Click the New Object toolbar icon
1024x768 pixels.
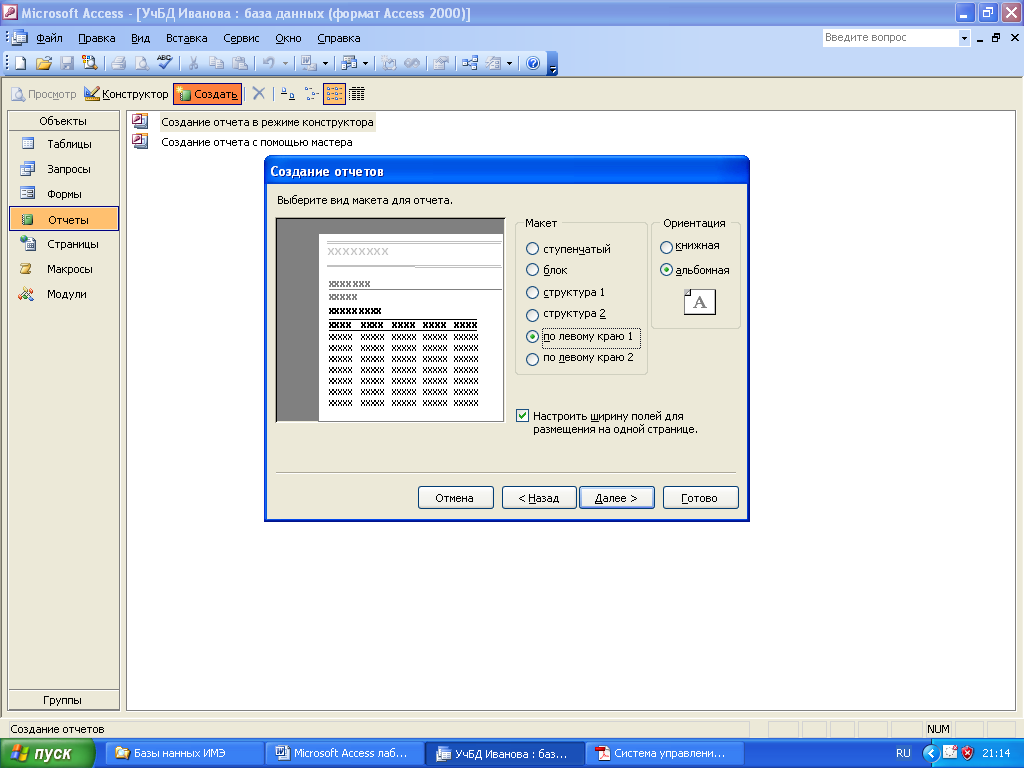(493, 63)
